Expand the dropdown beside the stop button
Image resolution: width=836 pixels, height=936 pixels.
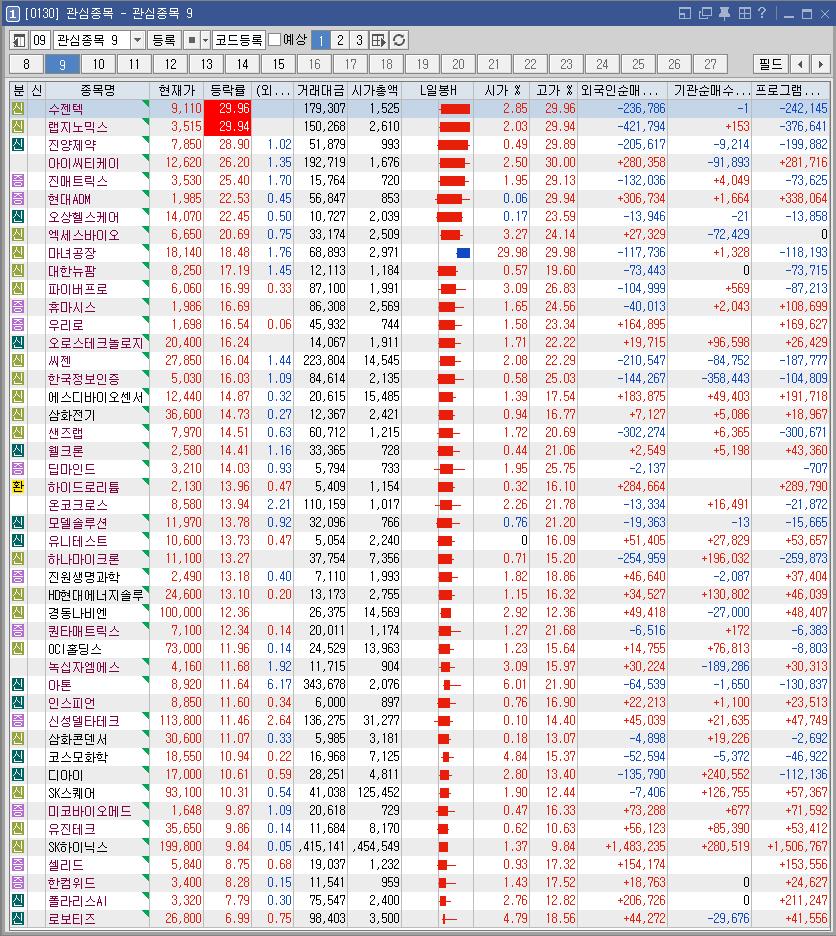[205, 40]
